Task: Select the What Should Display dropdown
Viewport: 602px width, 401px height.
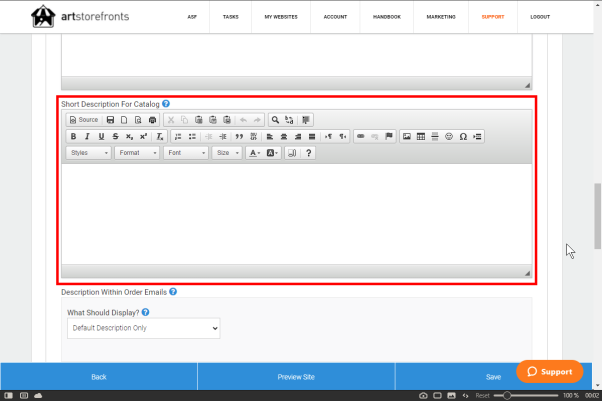Action: [x=143, y=328]
